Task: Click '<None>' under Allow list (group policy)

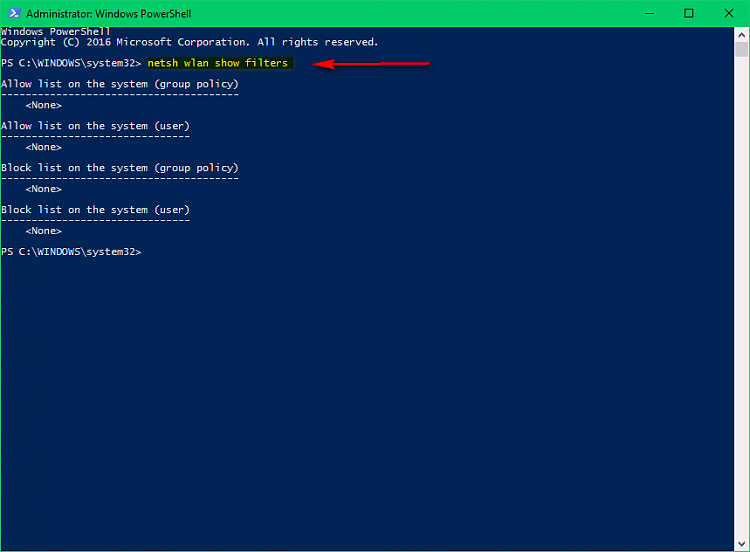Action: coord(44,105)
